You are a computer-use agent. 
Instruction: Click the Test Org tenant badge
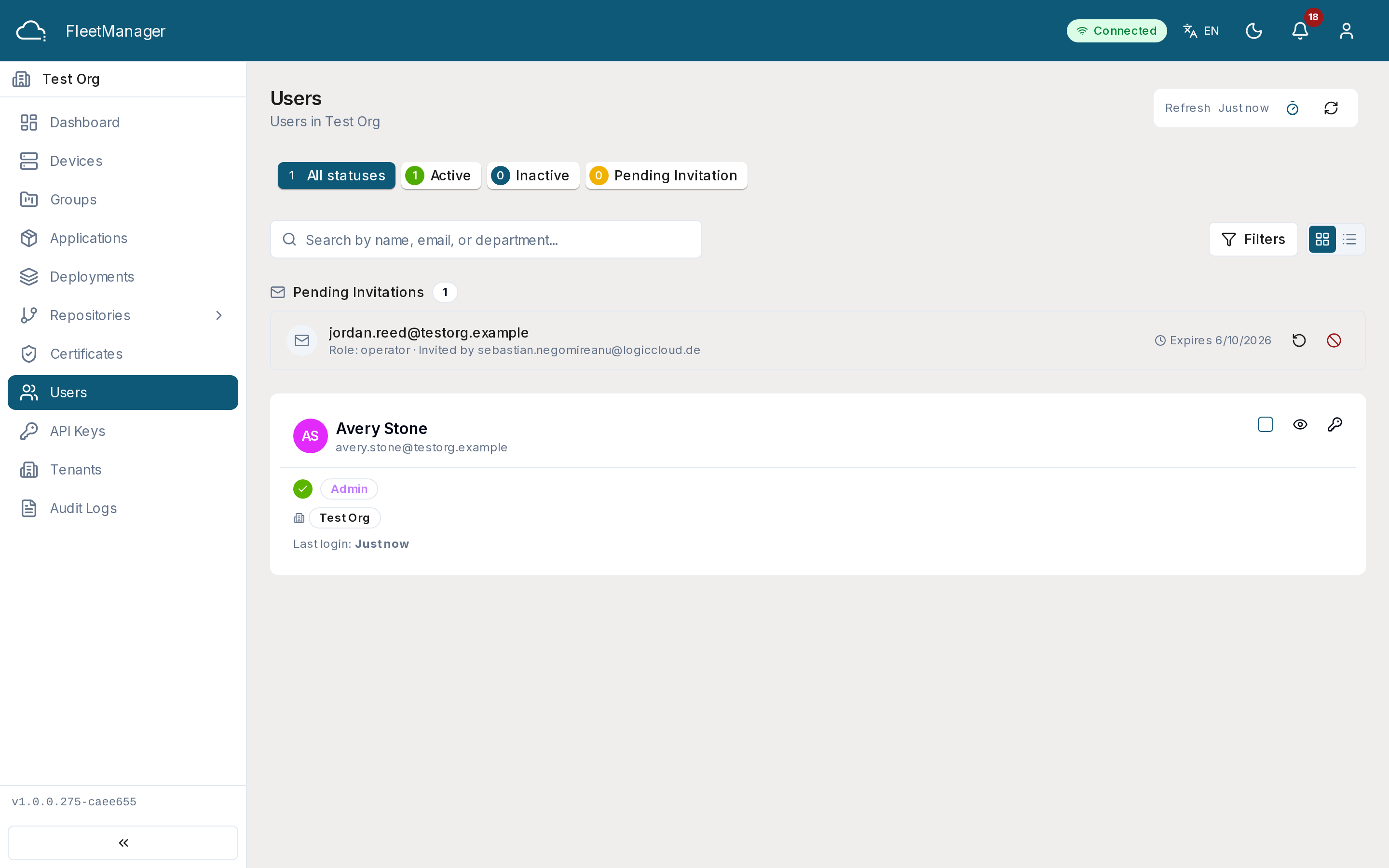point(344,518)
